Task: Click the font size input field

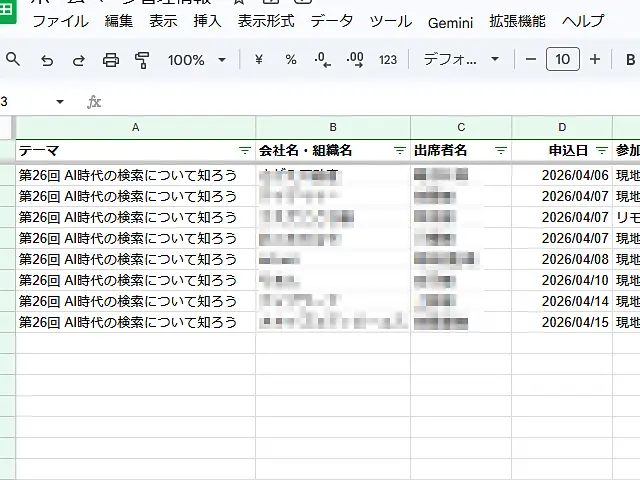Action: pos(563,60)
